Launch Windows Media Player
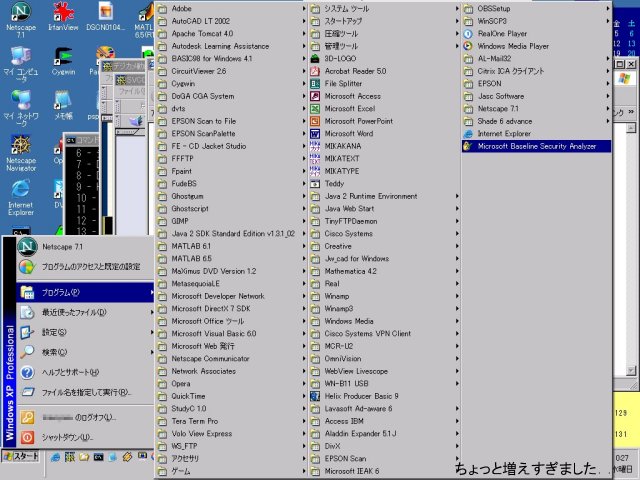The width and height of the screenshot is (640, 480). point(536,46)
